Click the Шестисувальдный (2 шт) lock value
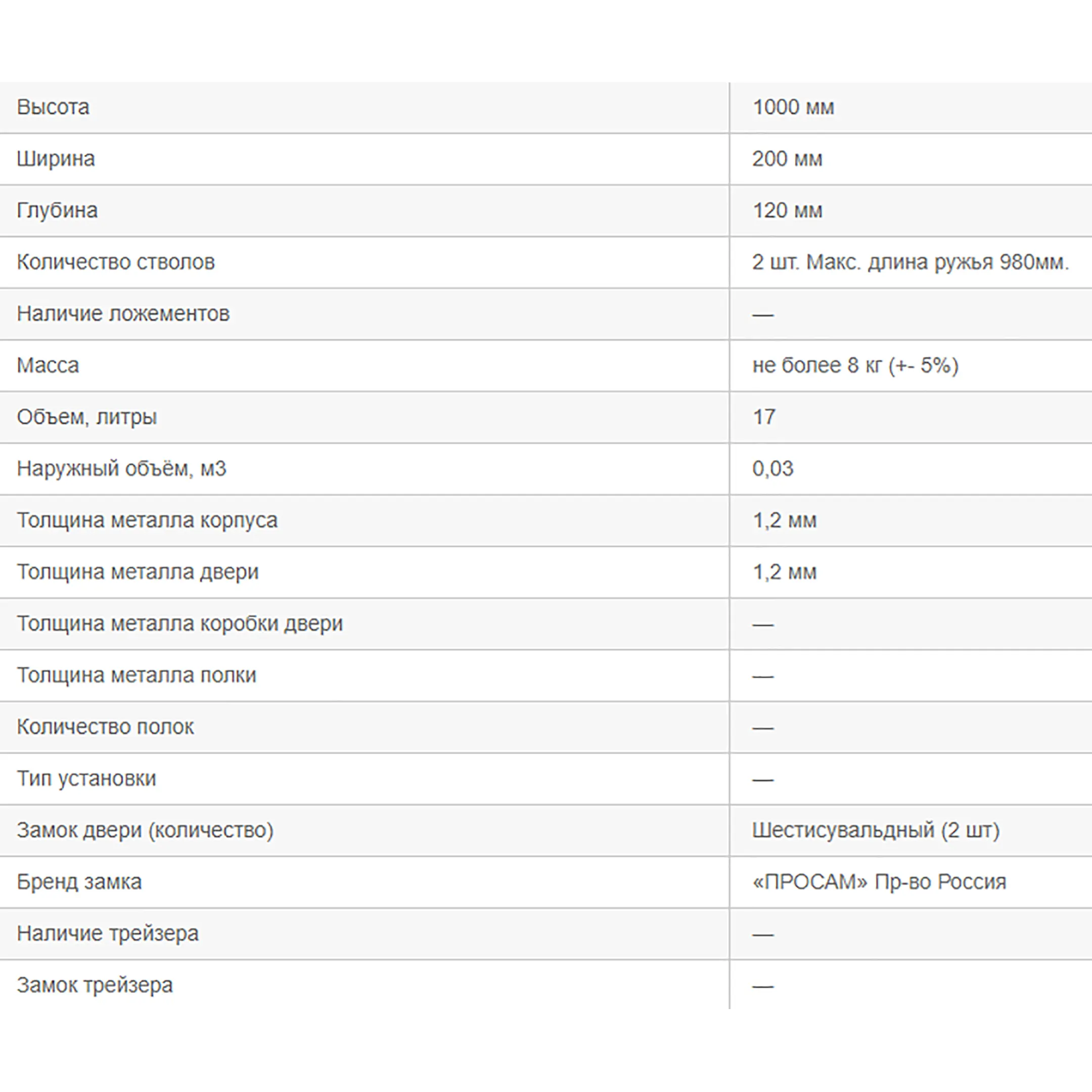Image resolution: width=1092 pixels, height=1092 pixels. pos(876,830)
